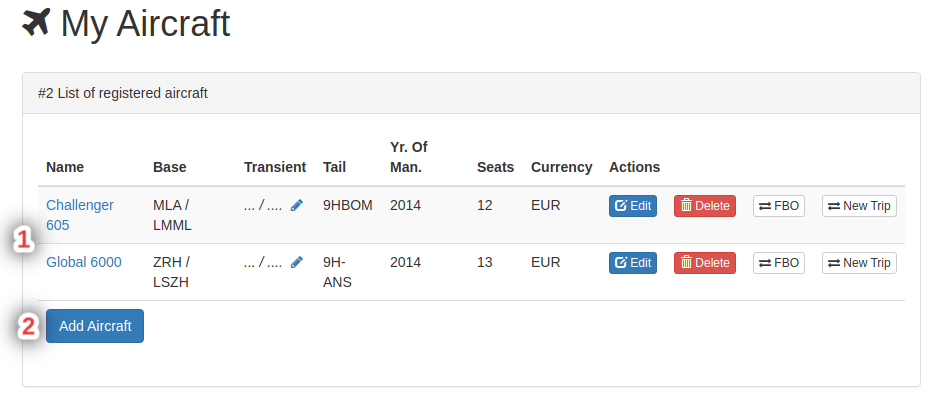Screen dimensions: 938x416
Task: Delete the Global 6000 aircraft
Action: 705,263
